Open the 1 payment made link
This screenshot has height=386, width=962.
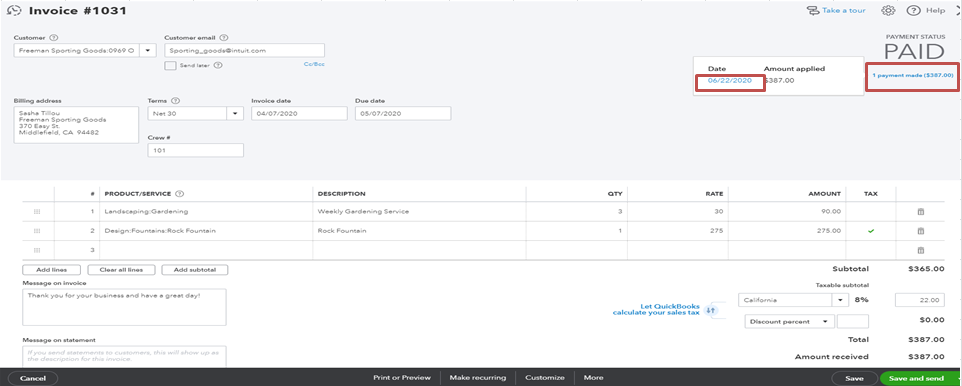coord(912,75)
